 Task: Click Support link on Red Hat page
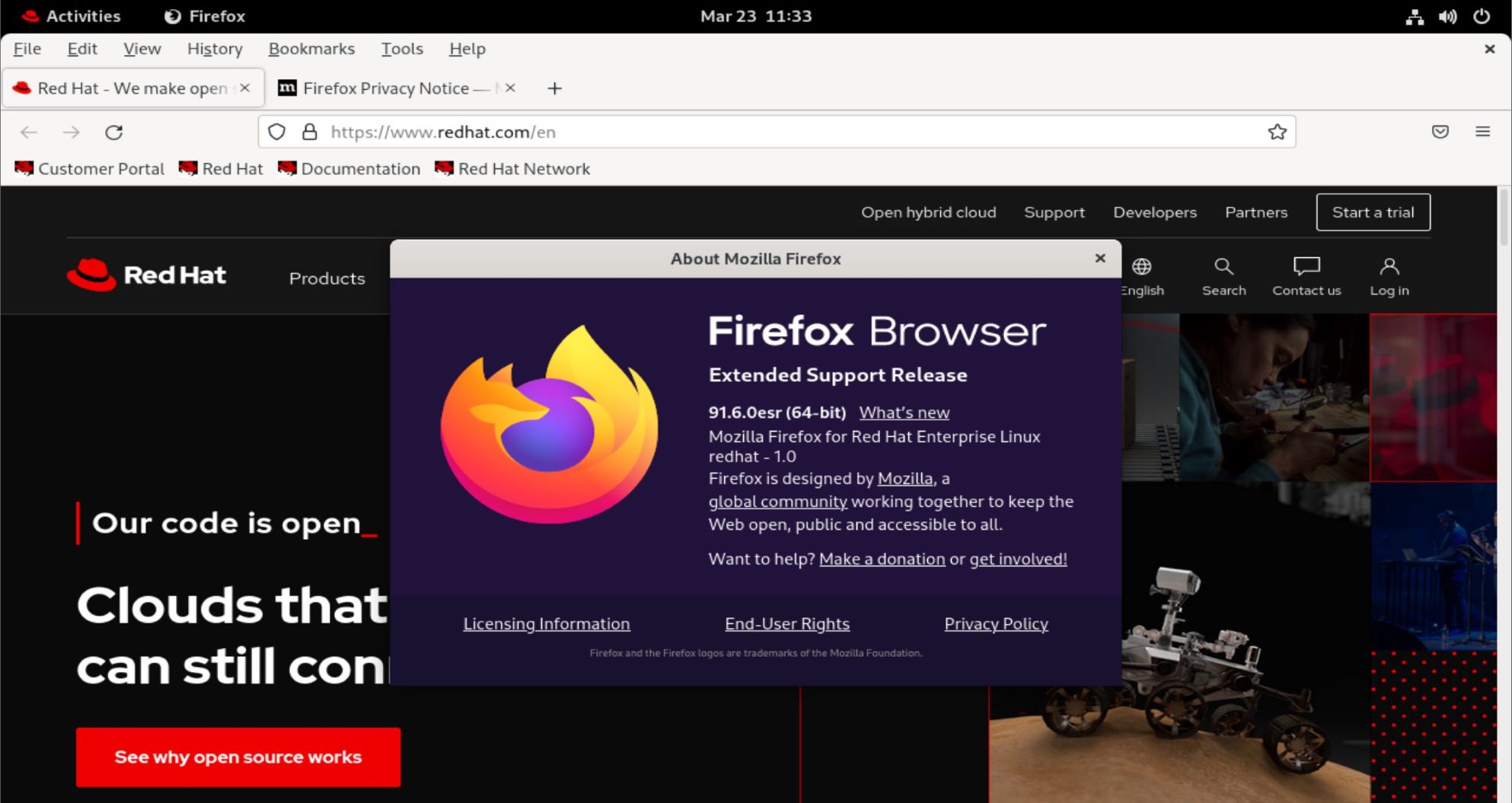(1054, 212)
